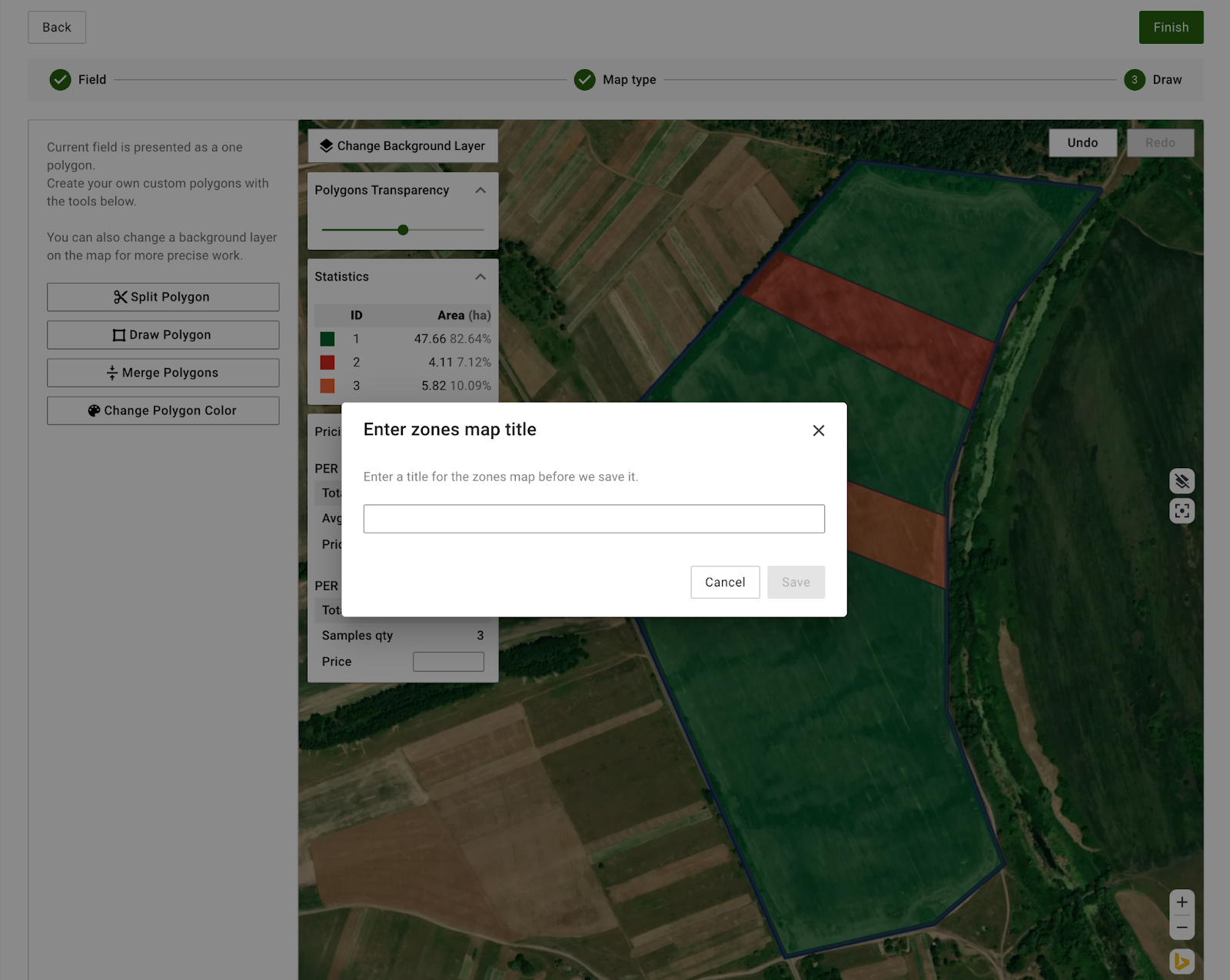Screen dimensions: 1230x980
Task: Open Change Polygon Color palette tool
Action: [x=162, y=410]
